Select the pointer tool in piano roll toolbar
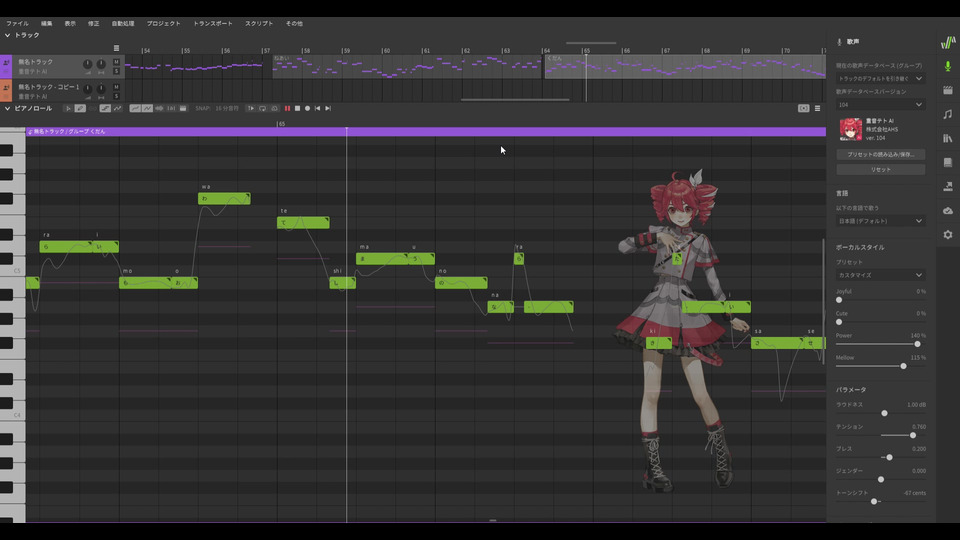 click(x=68, y=108)
